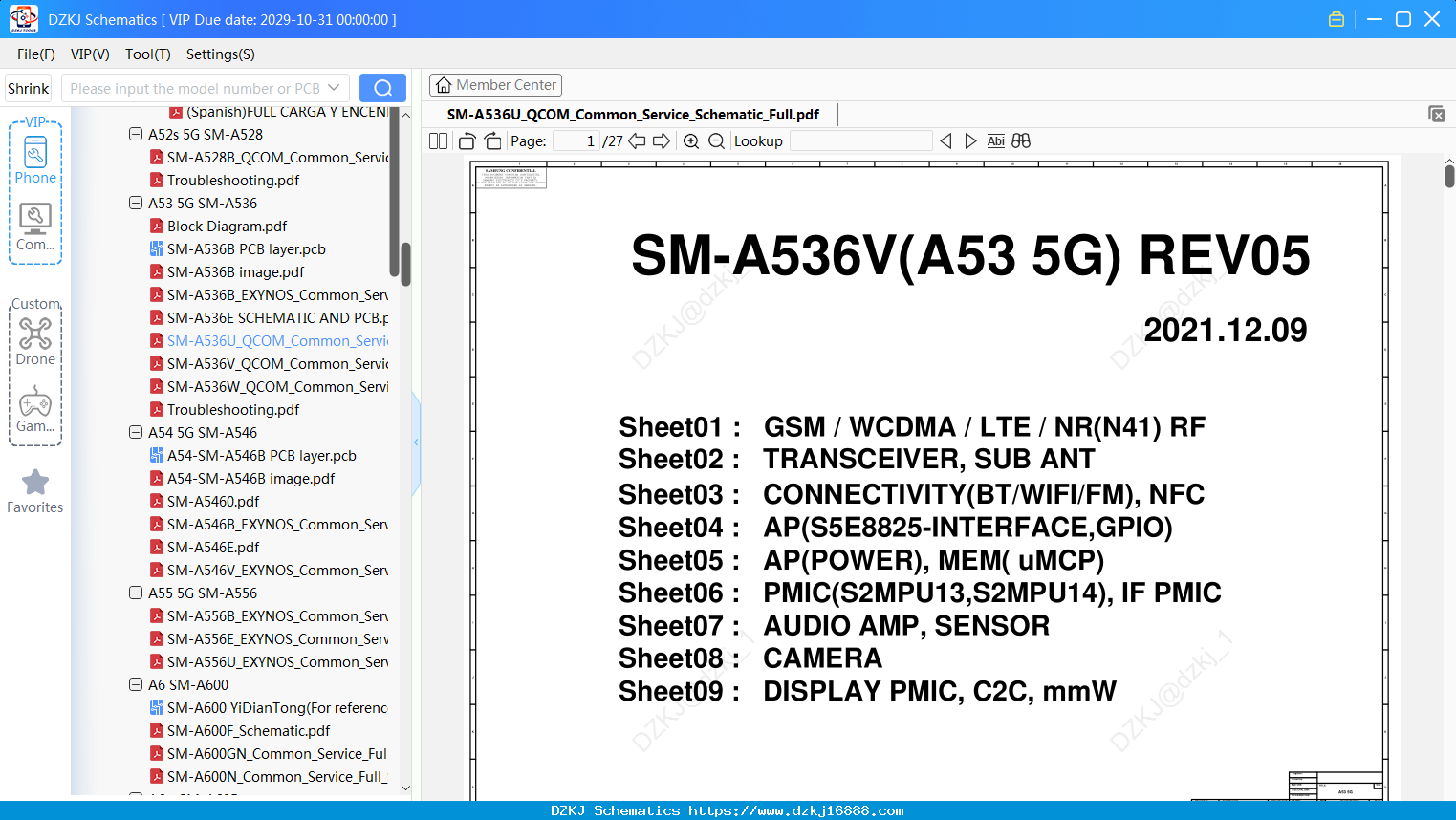Open the model search dropdown arrow
The image size is (1456, 820).
pyautogui.click(x=334, y=88)
